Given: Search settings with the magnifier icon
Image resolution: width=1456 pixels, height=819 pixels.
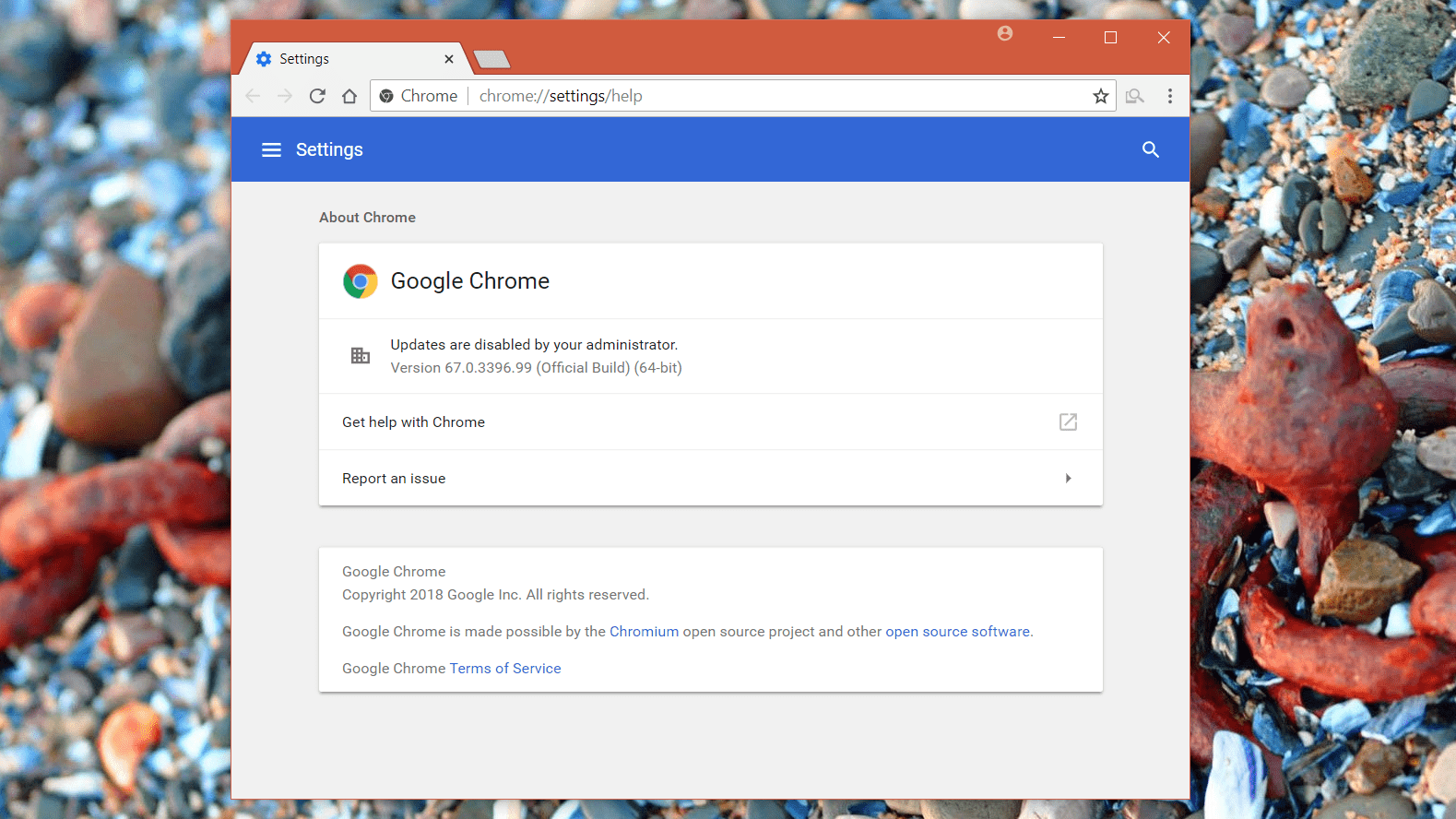Looking at the screenshot, I should pyautogui.click(x=1150, y=149).
